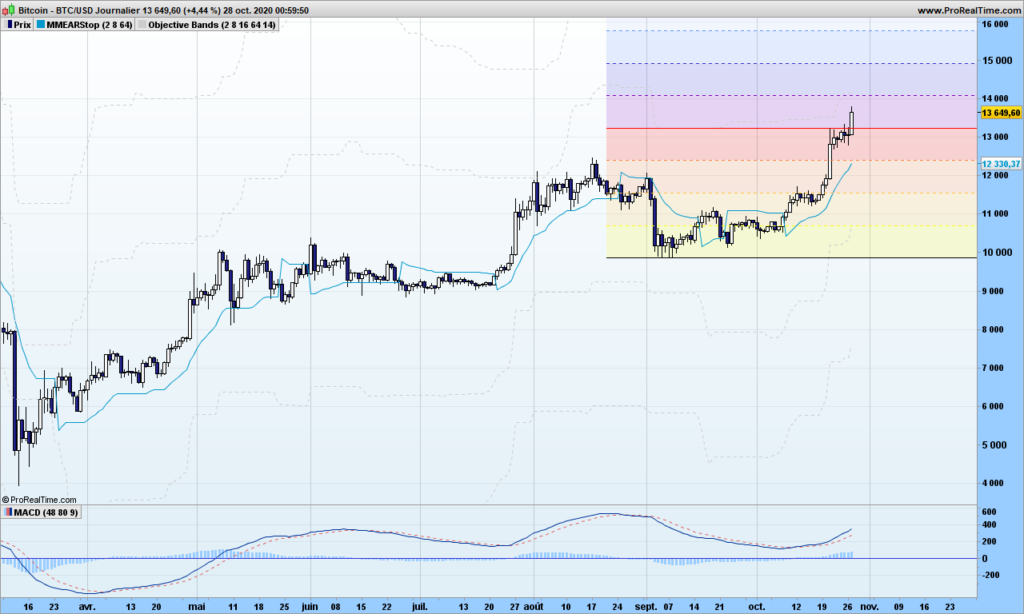Click the gray Objective Bands color square
Screen dimensions: 1024x614
[x=141, y=25]
